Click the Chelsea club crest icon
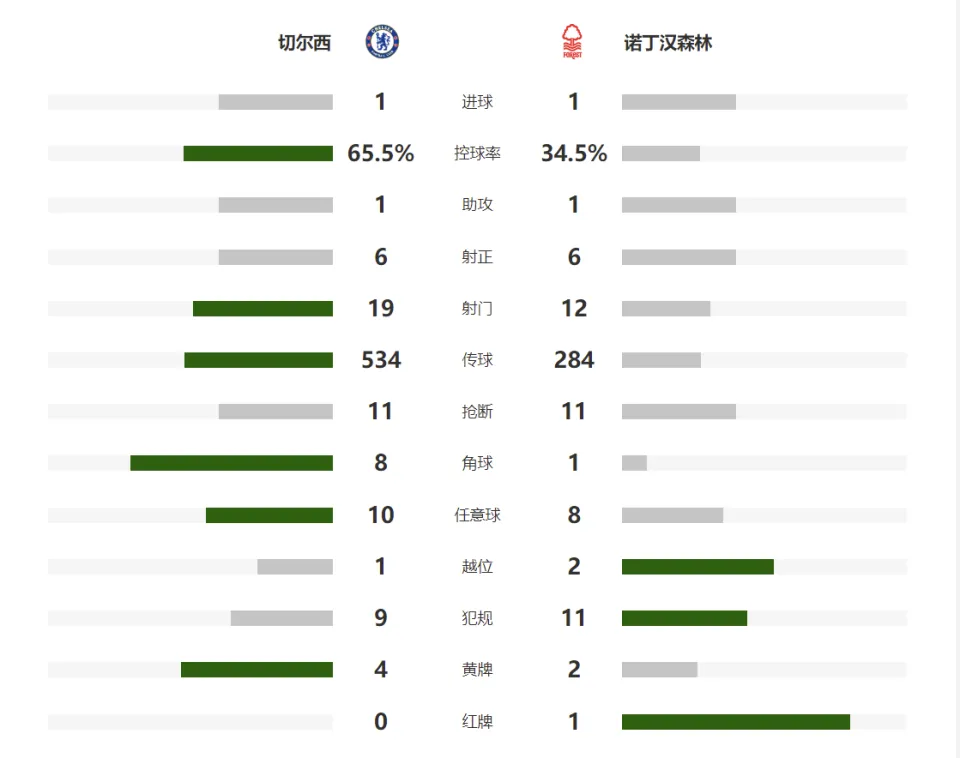Image resolution: width=960 pixels, height=758 pixels. coord(382,42)
